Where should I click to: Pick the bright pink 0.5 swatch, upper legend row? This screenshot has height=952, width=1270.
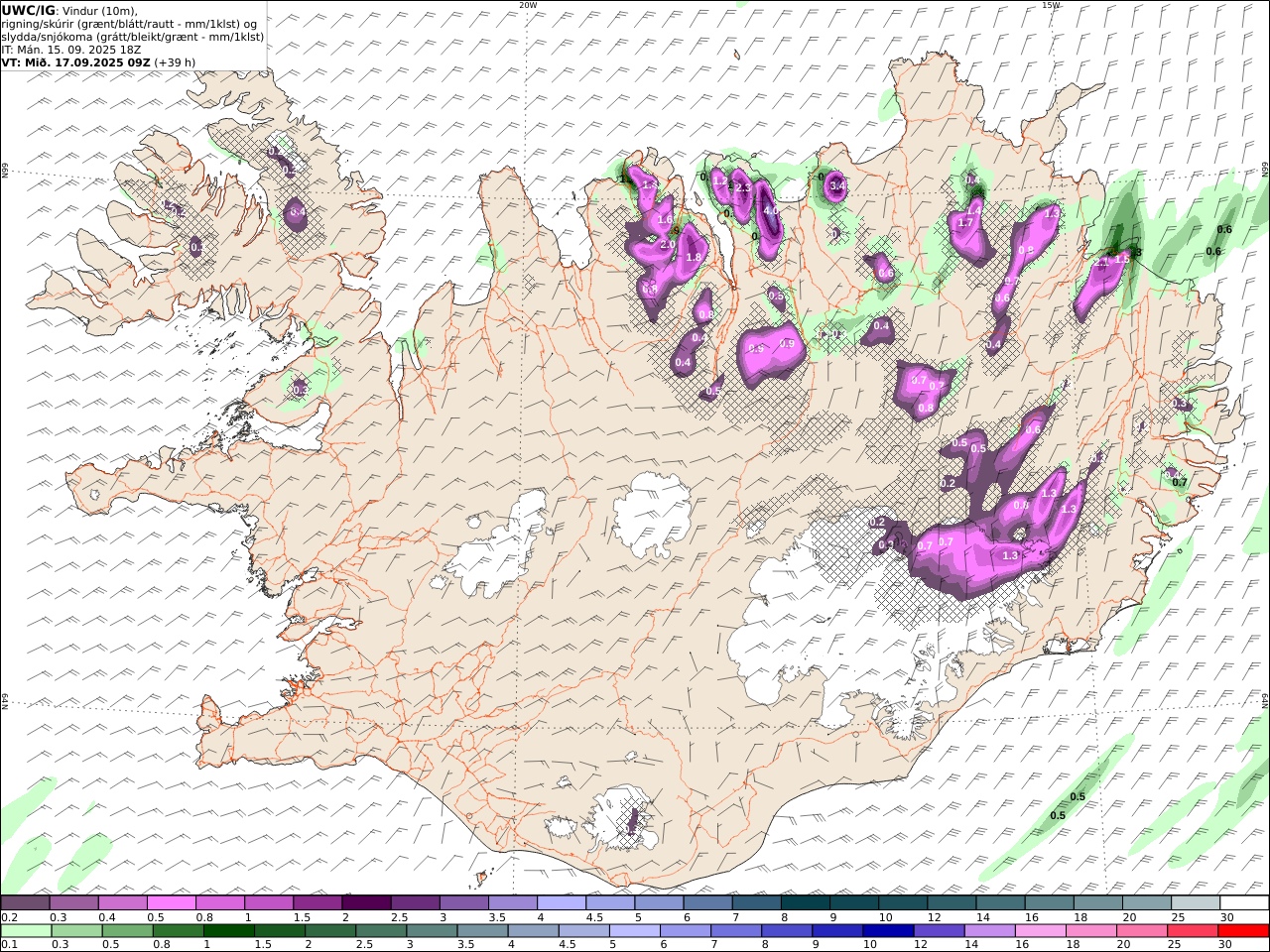171,903
